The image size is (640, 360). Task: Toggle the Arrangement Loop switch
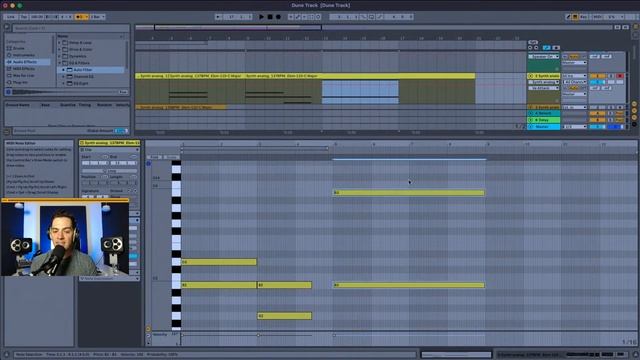point(371,17)
